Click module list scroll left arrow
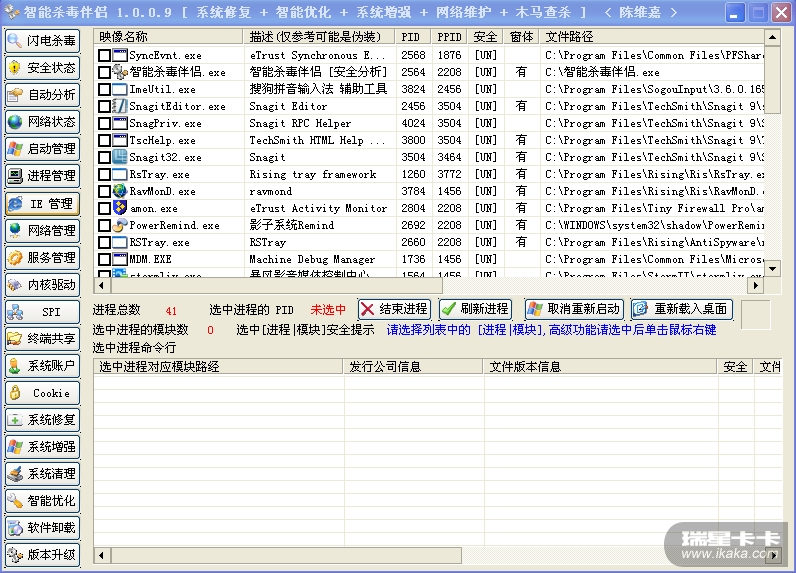Screen dimensions: 796x573 [101, 555]
